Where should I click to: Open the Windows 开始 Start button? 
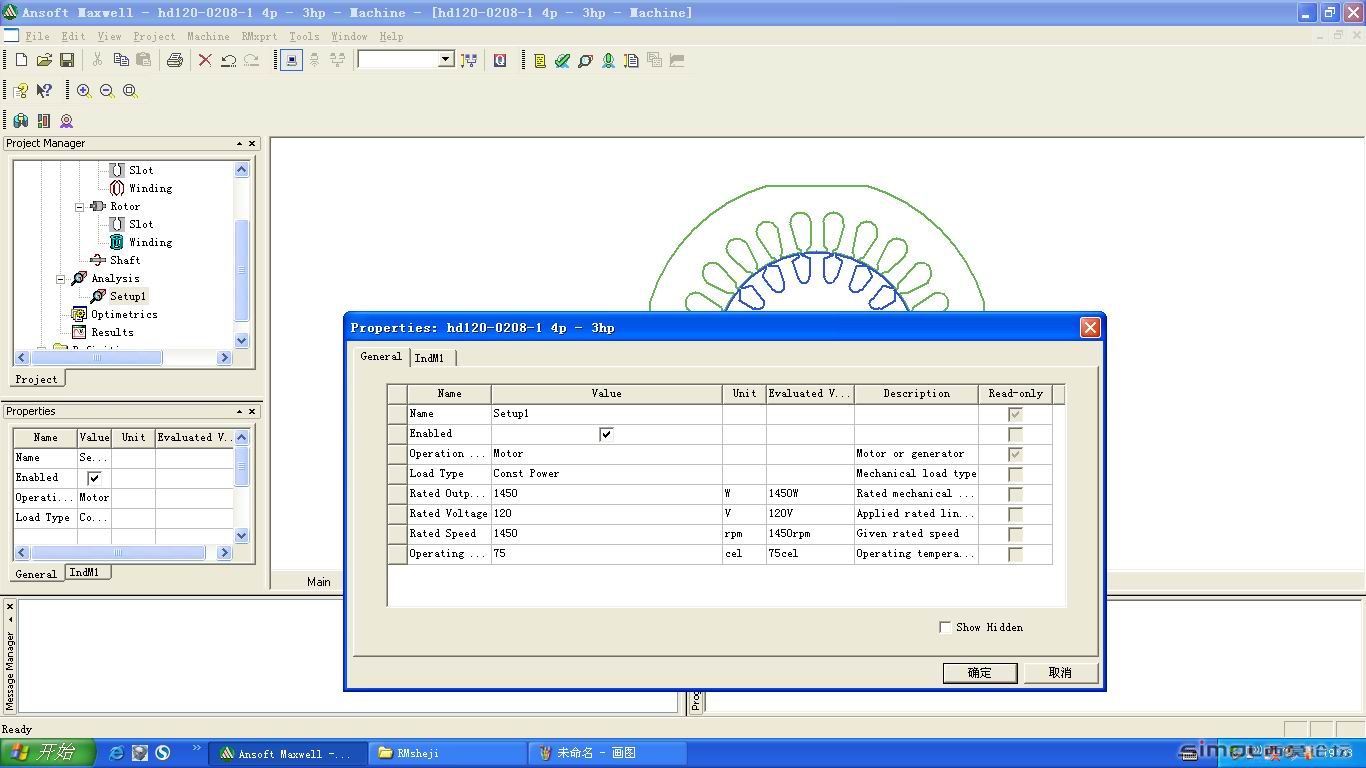click(x=47, y=753)
